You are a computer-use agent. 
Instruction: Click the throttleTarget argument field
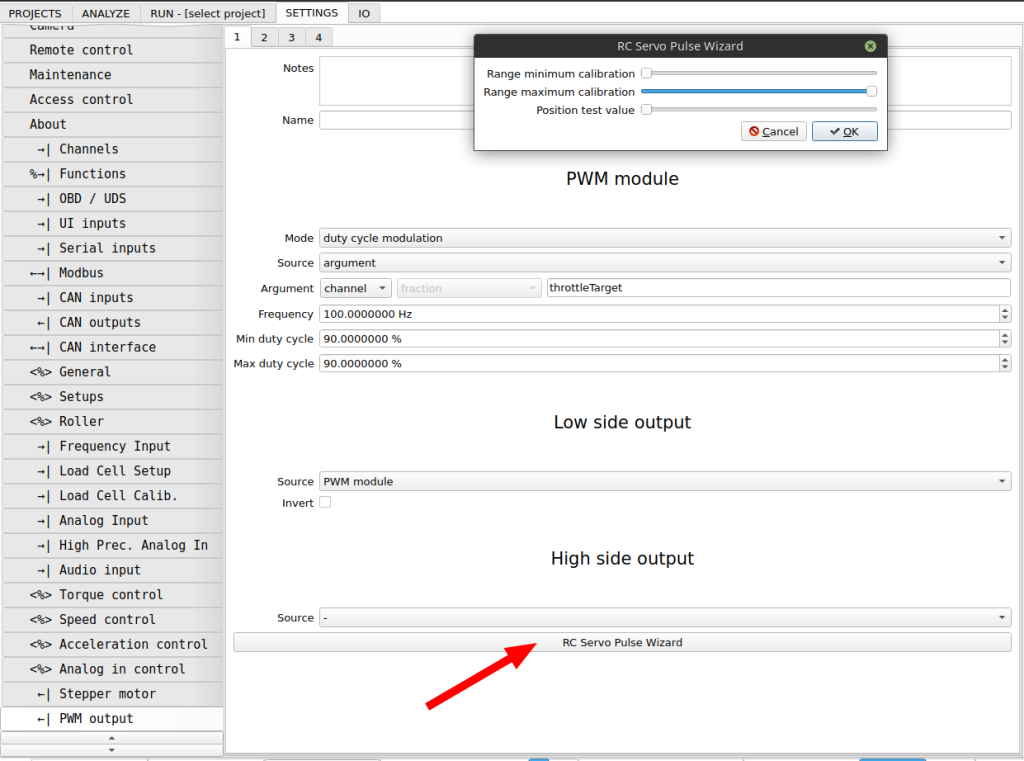click(778, 288)
